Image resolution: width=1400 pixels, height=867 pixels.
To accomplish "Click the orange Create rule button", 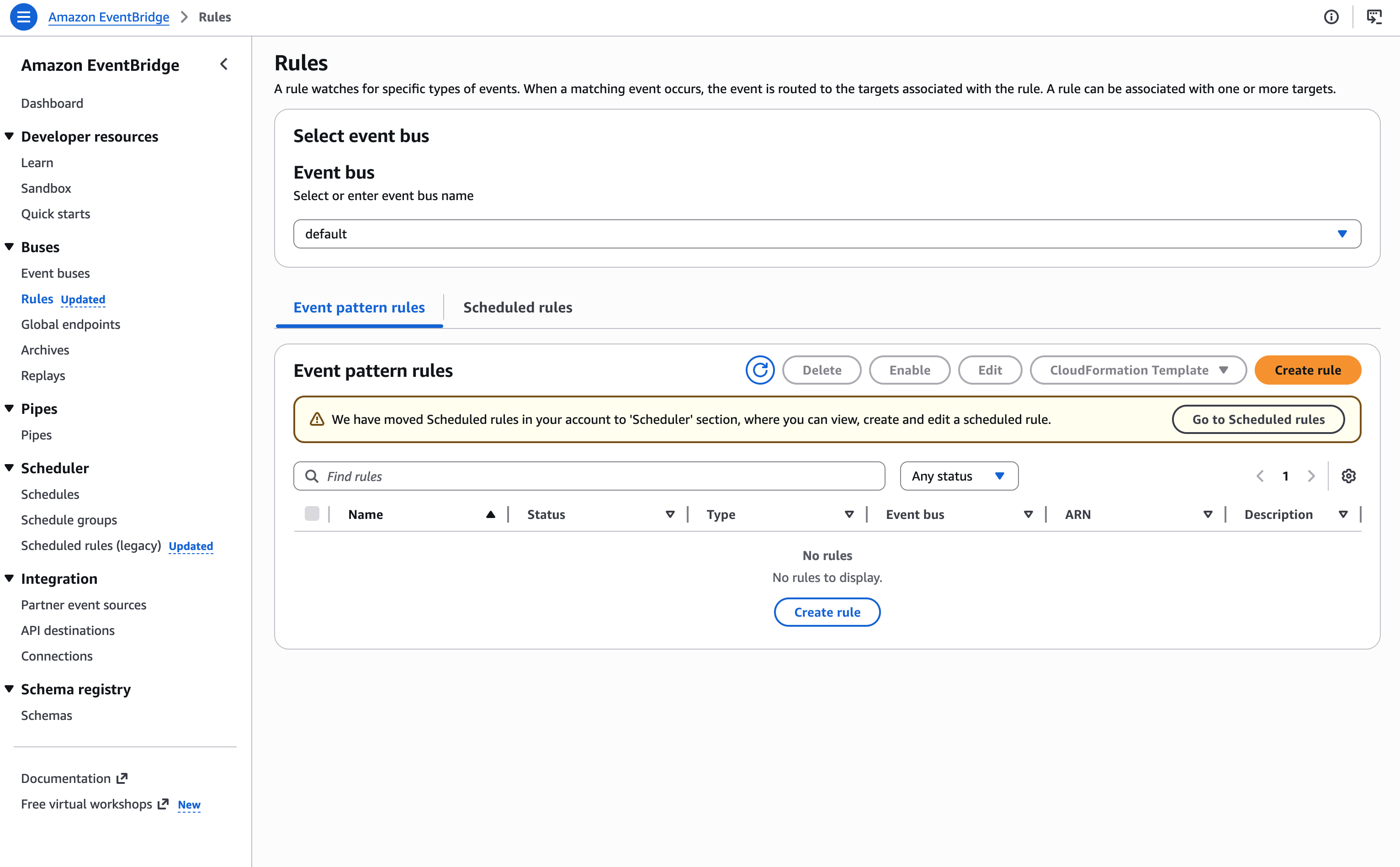I will coord(1308,370).
